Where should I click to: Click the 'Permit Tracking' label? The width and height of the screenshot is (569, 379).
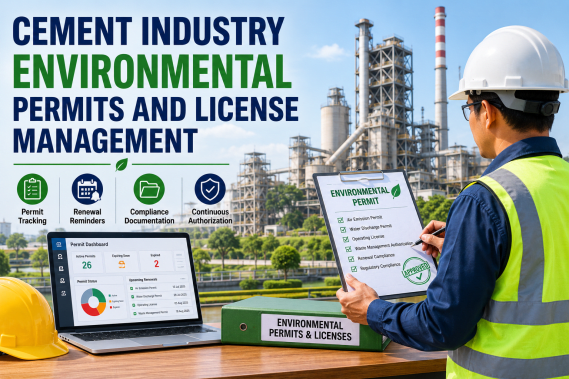point(32,216)
